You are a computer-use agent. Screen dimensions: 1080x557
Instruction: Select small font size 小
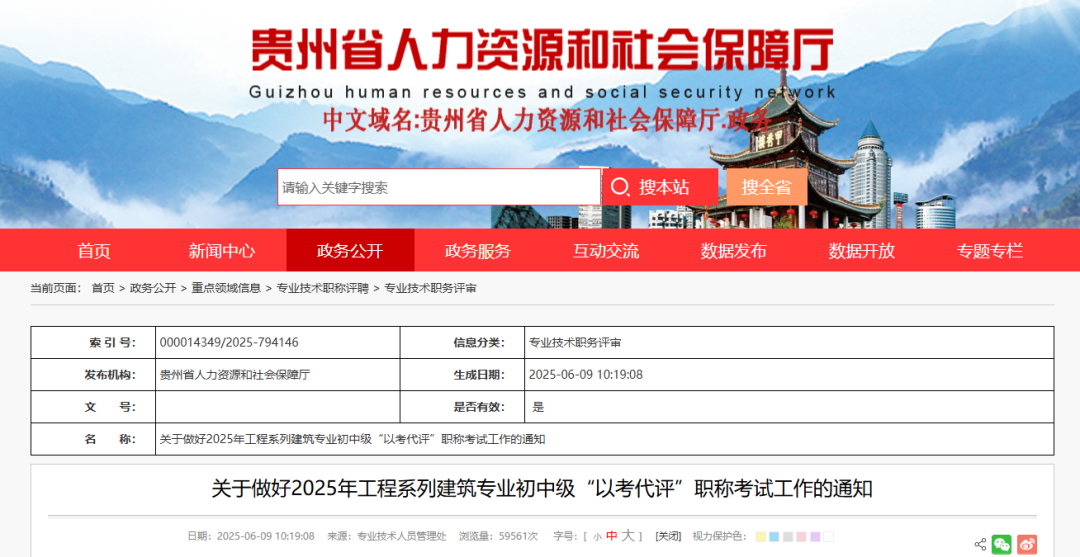click(x=597, y=537)
